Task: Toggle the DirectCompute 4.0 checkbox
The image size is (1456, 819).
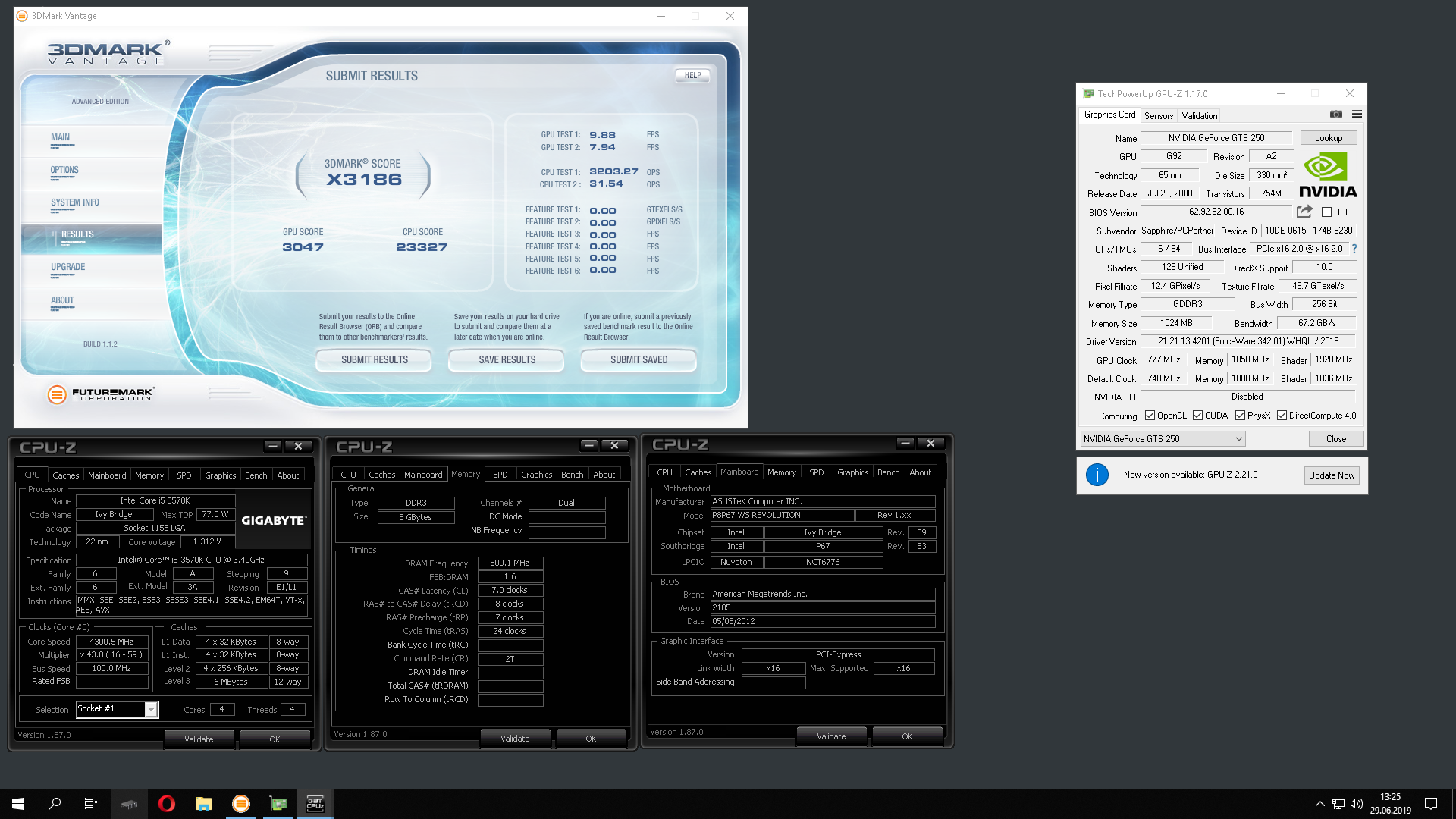Action: point(1282,416)
